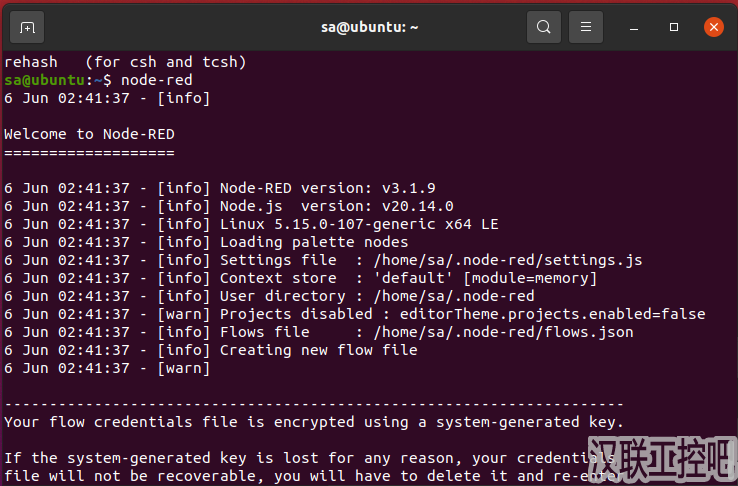
Task: Maximize the terminal window
Action: 674,27
